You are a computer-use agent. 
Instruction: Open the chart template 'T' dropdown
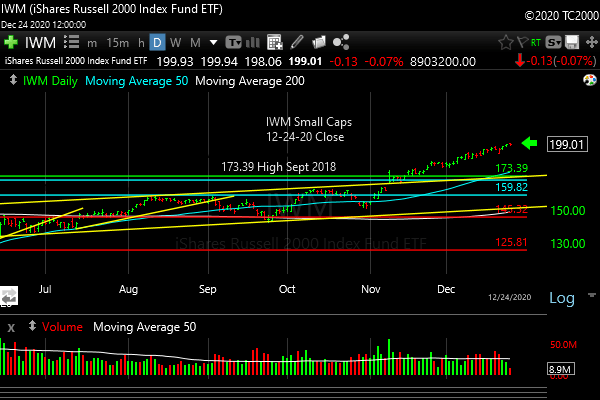click(233, 42)
